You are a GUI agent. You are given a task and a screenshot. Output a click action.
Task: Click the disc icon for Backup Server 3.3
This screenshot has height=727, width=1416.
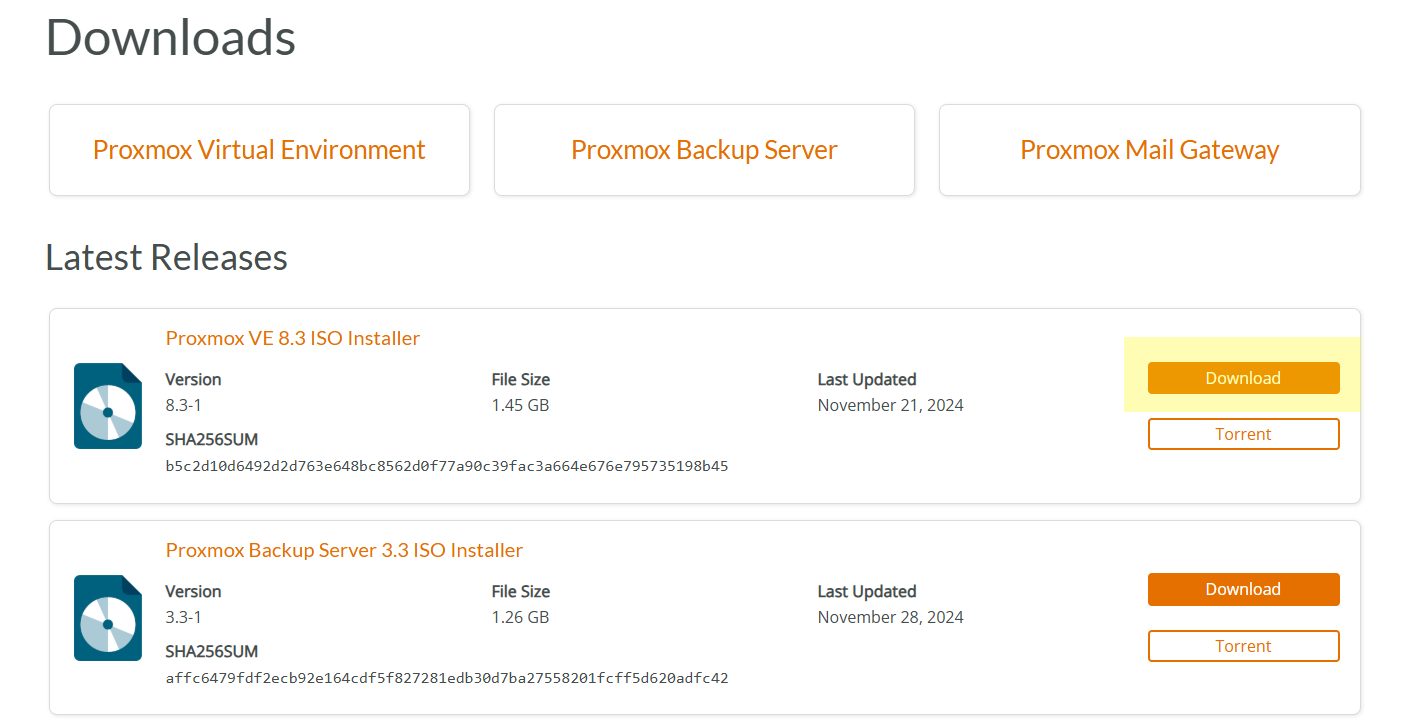108,618
